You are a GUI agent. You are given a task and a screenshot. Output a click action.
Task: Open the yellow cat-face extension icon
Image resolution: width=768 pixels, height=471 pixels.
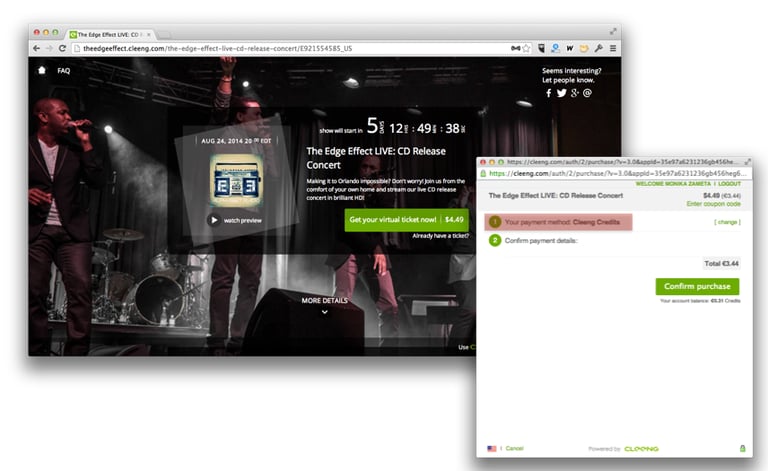[584, 48]
